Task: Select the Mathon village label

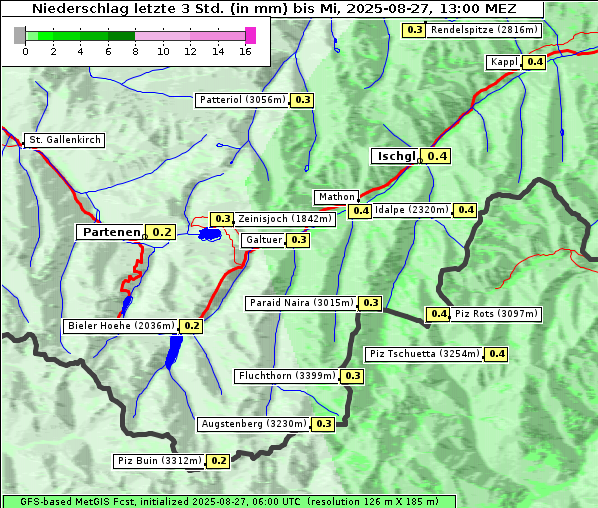Action: pyautogui.click(x=336, y=197)
